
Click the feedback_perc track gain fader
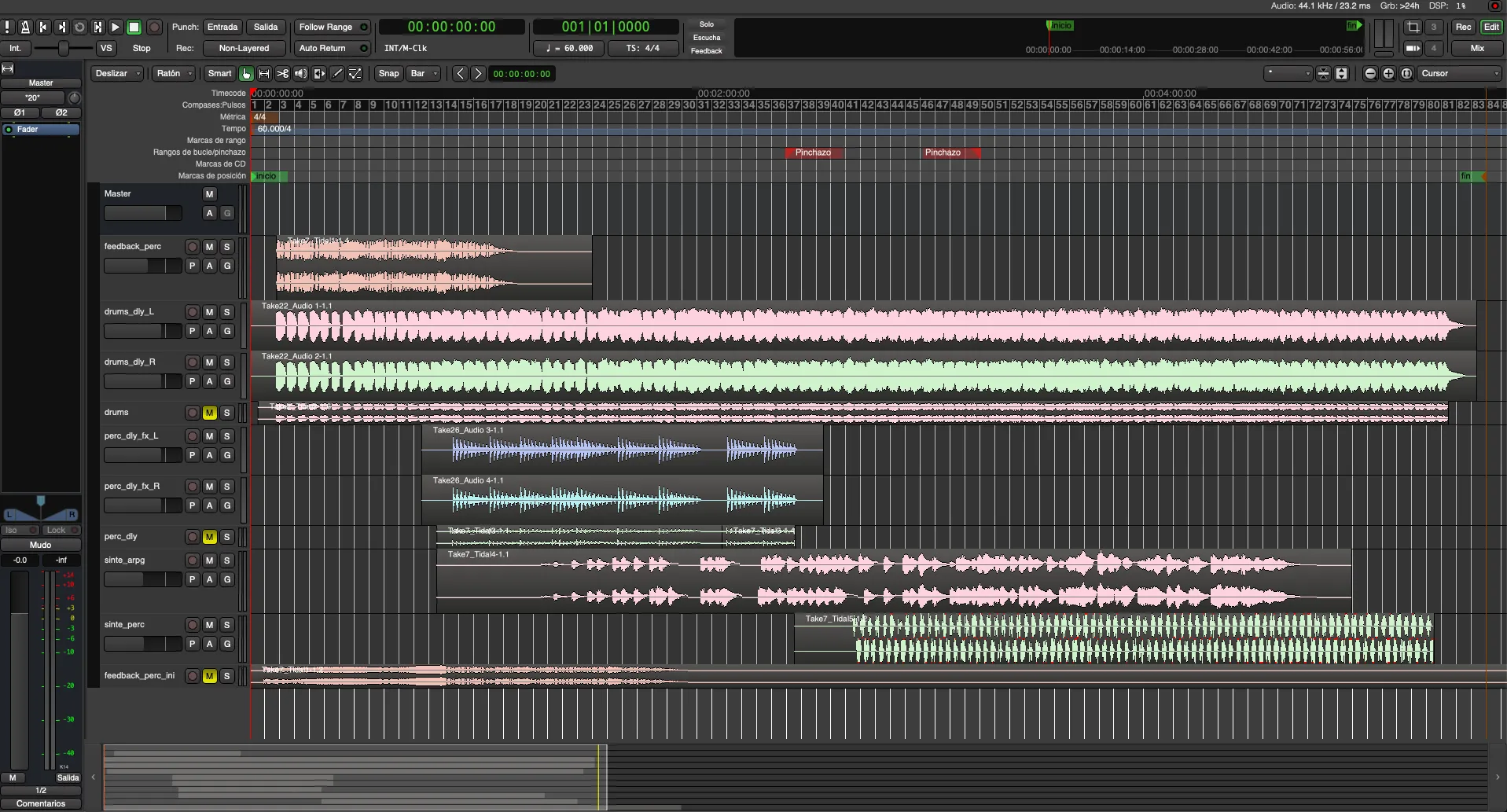[x=143, y=266]
